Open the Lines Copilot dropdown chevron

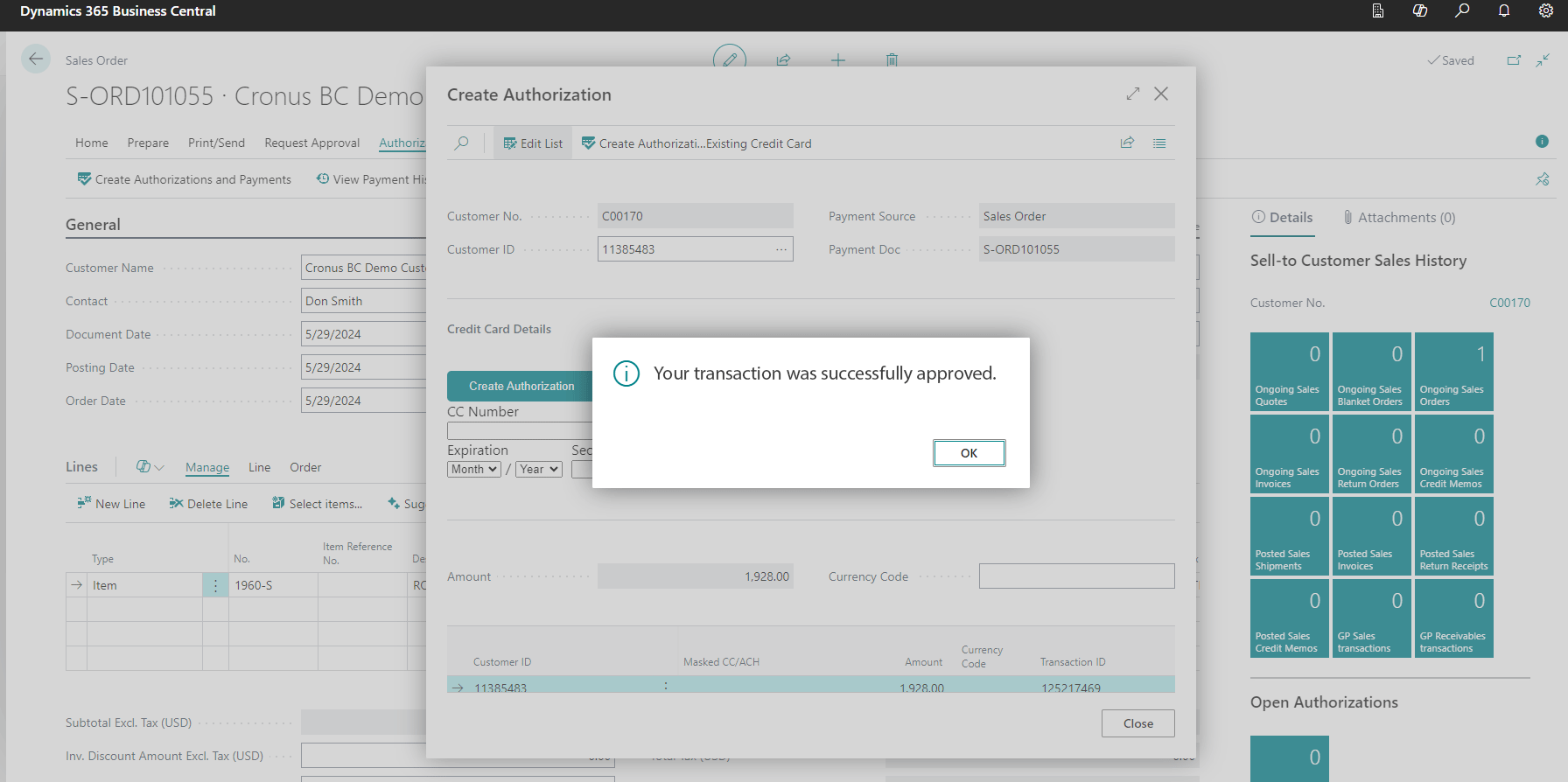(159, 467)
